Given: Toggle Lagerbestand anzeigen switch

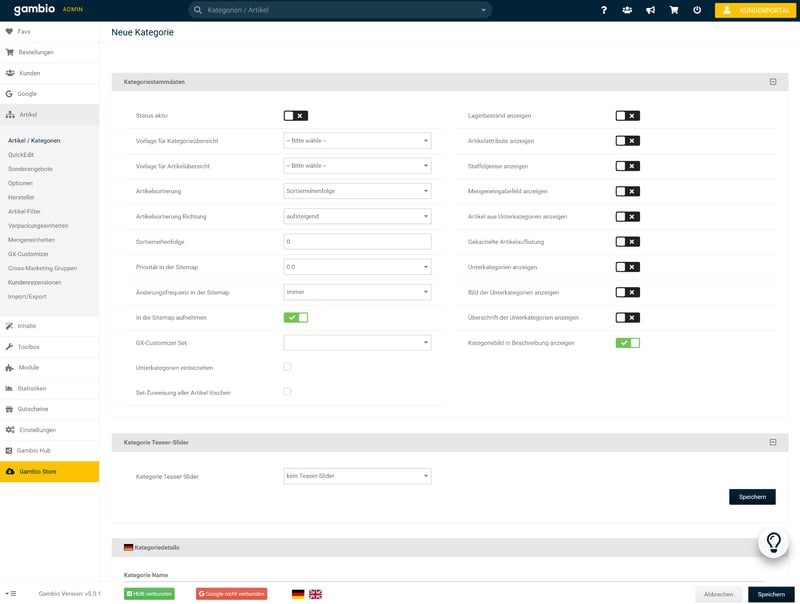Looking at the screenshot, I should point(627,116).
